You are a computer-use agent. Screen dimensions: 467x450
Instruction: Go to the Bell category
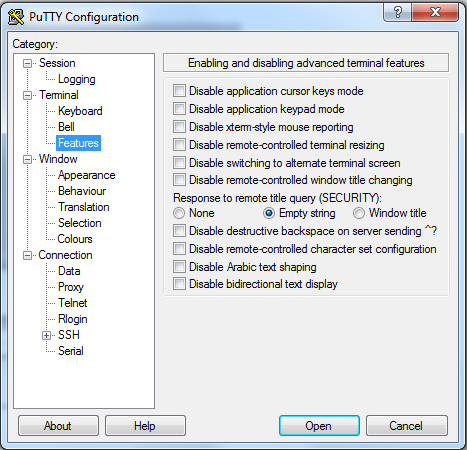click(x=66, y=127)
